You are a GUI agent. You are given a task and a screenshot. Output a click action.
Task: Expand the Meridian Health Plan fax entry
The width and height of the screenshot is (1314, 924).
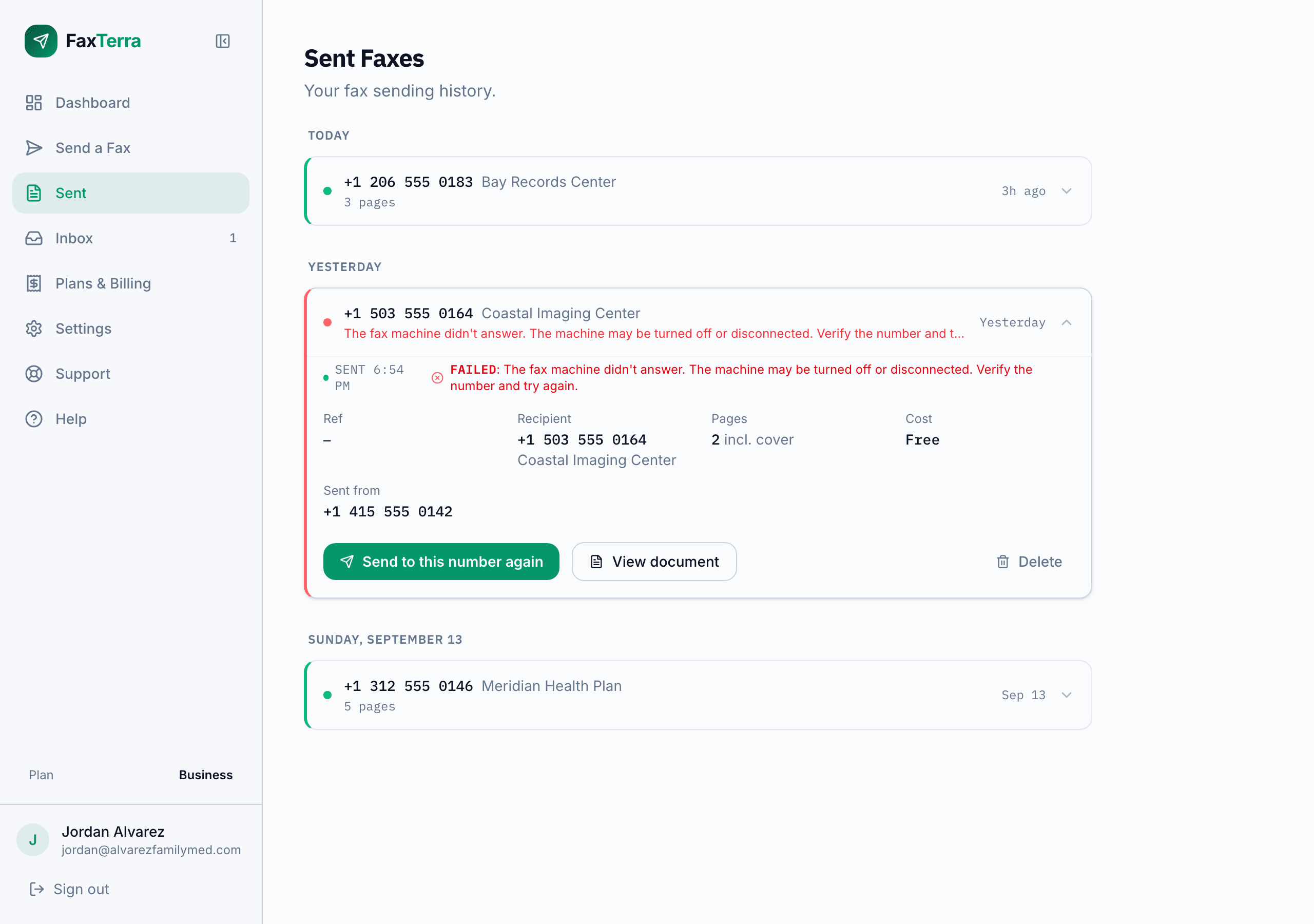1066,695
